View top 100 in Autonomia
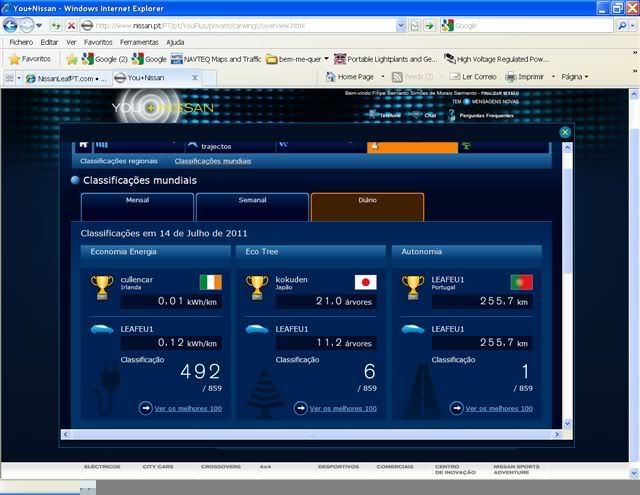 point(499,408)
